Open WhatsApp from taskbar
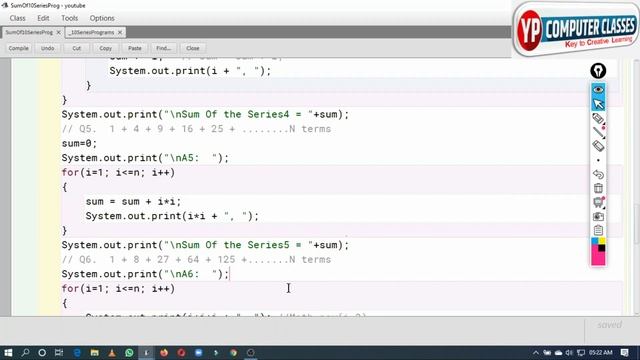The image size is (640, 360). [x=129, y=353]
